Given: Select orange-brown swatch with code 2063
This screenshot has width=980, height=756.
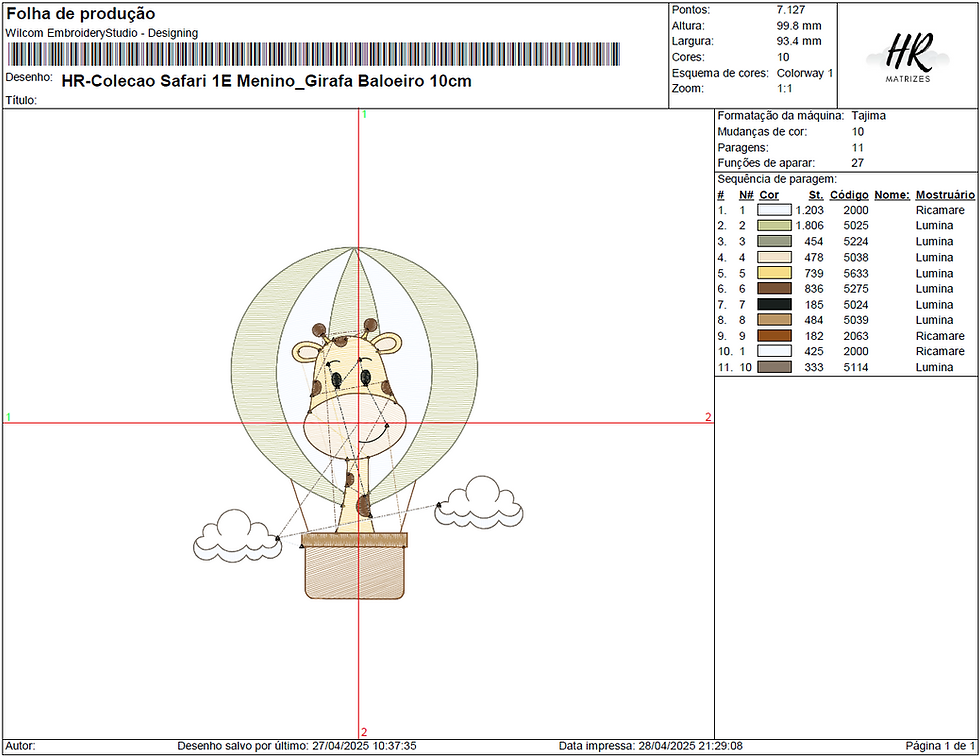Looking at the screenshot, I should click(x=774, y=336).
